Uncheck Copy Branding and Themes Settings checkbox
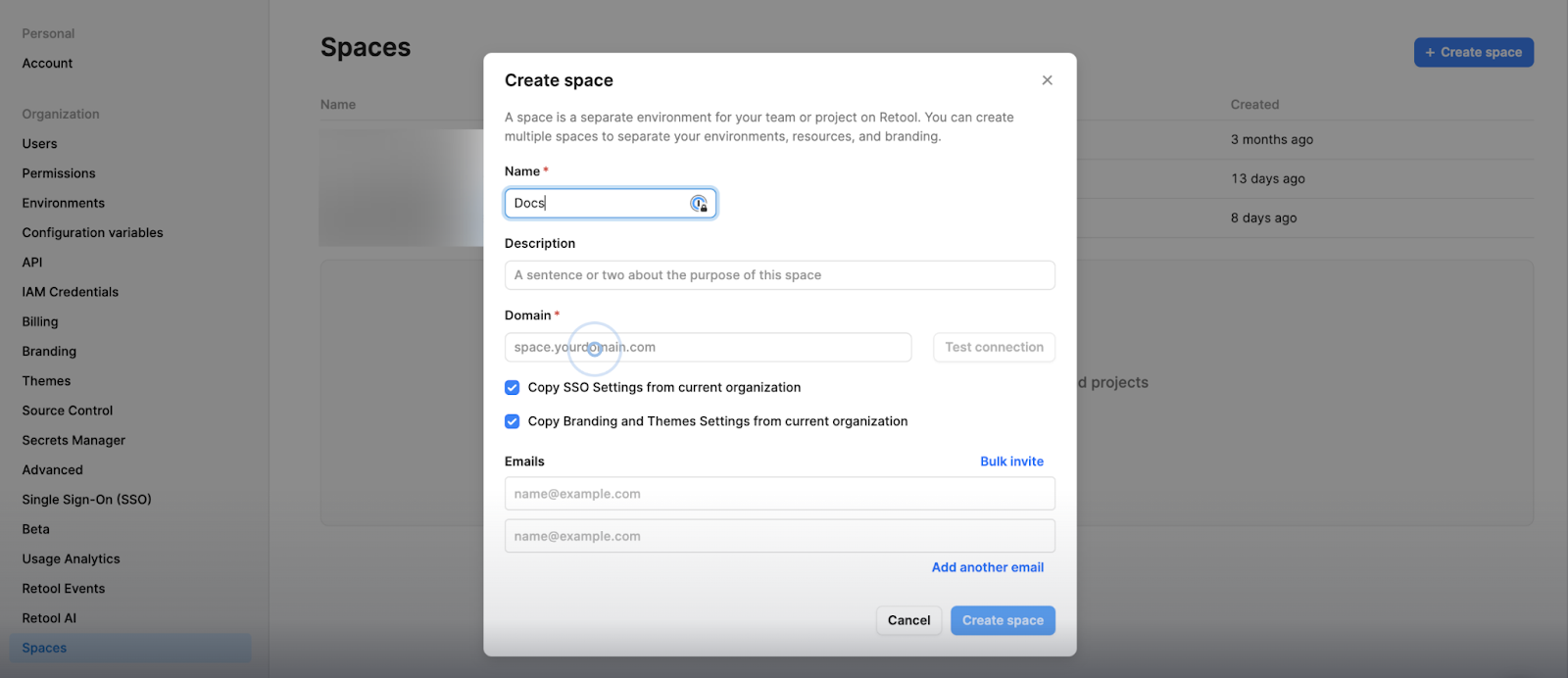This screenshot has width=1568, height=678. tap(512, 421)
